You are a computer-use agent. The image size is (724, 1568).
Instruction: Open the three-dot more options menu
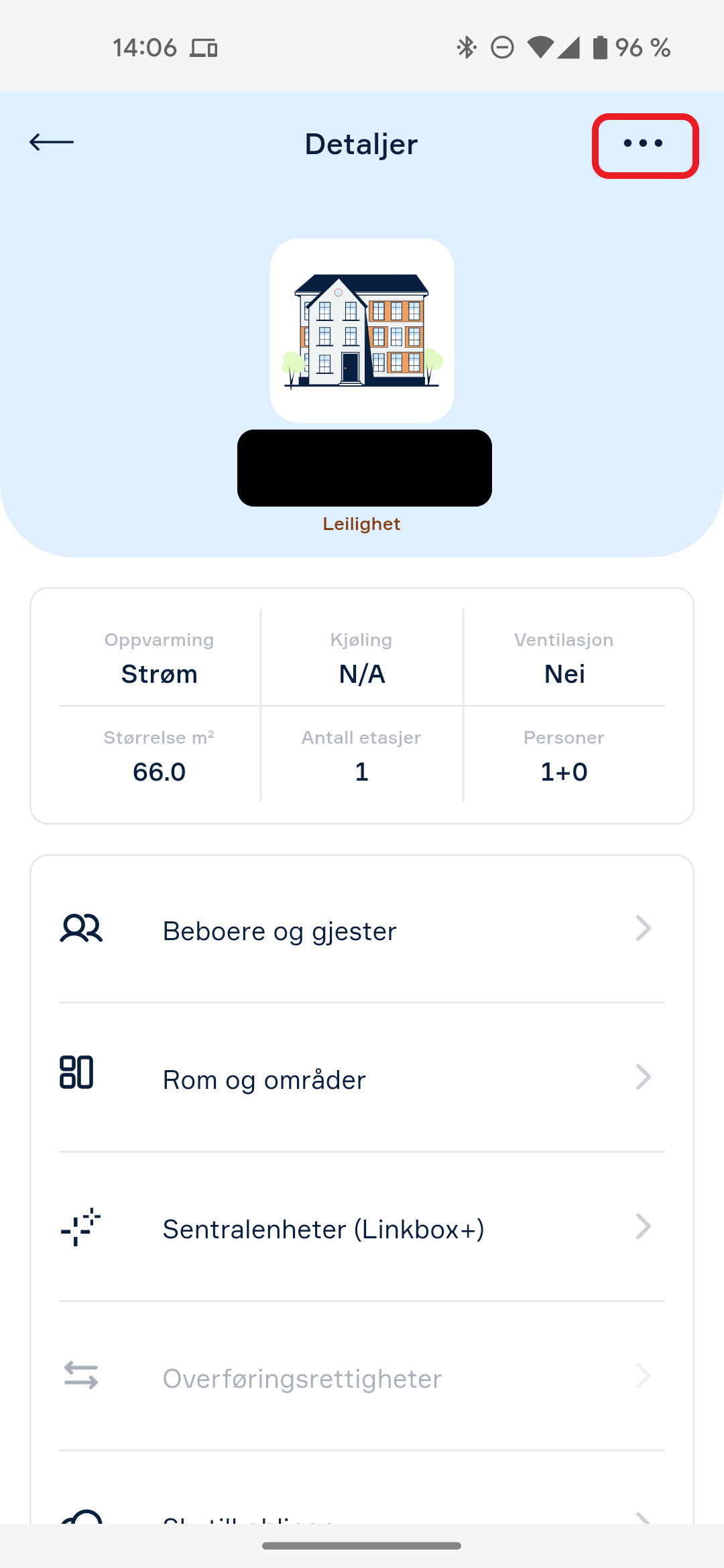pyautogui.click(x=644, y=143)
